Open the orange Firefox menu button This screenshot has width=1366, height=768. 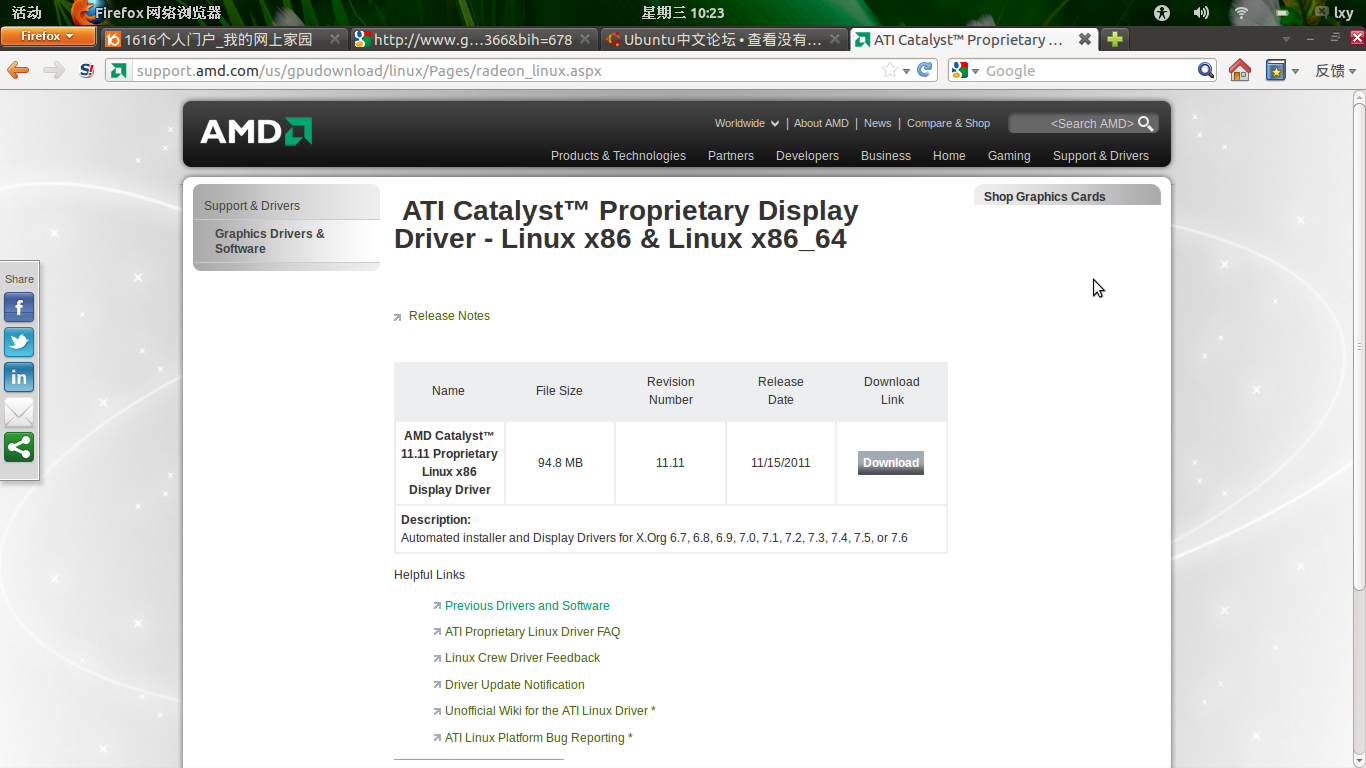point(48,36)
